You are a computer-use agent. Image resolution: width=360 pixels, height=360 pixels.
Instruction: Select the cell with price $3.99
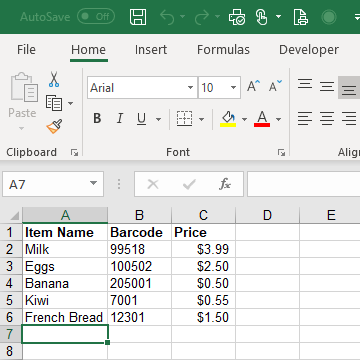[x=204, y=249]
